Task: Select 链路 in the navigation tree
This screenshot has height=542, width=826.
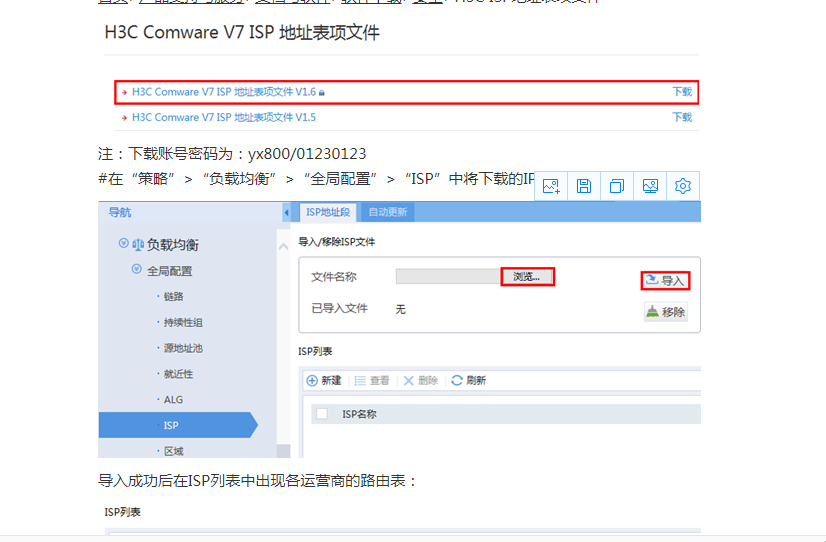Action: pos(173,297)
